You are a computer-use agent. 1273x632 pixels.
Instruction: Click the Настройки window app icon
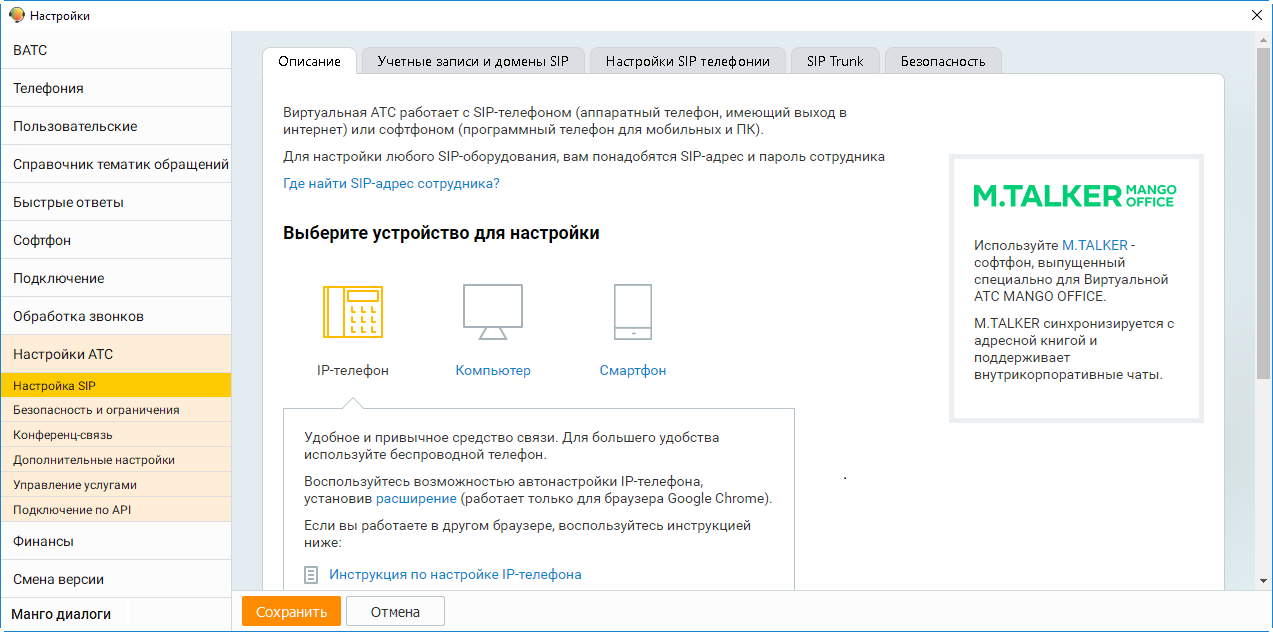click(x=16, y=15)
